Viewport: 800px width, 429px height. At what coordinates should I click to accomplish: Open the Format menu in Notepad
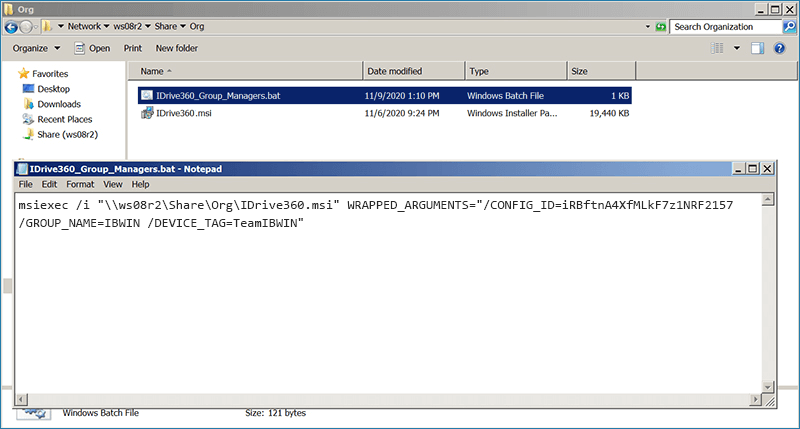(x=82, y=184)
